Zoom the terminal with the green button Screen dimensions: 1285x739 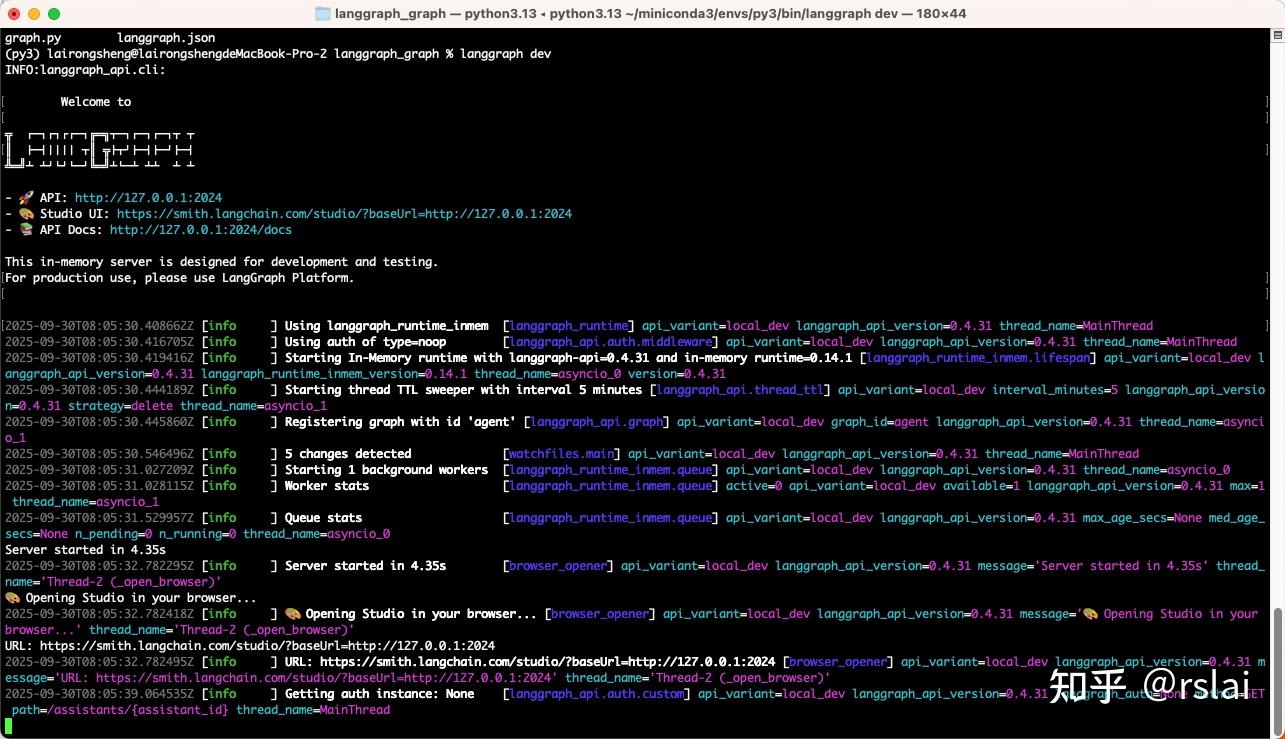[54, 14]
